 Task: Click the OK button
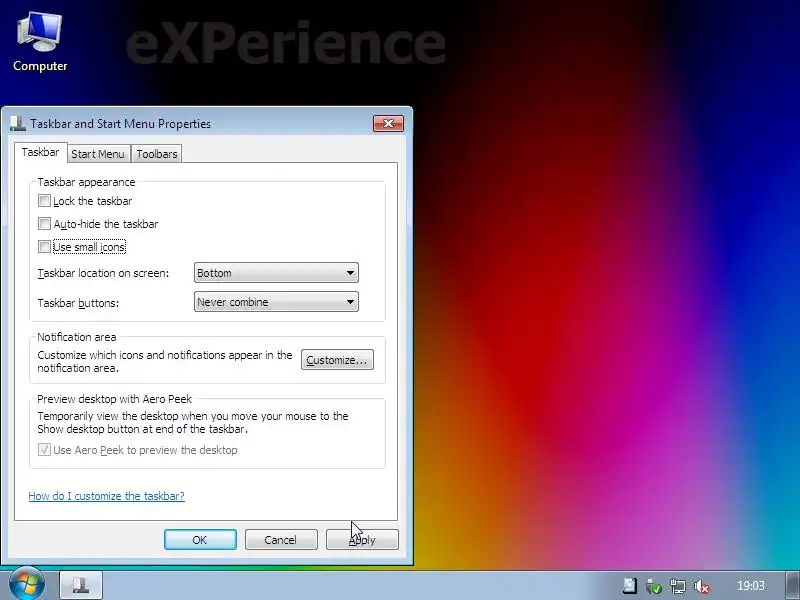click(200, 540)
